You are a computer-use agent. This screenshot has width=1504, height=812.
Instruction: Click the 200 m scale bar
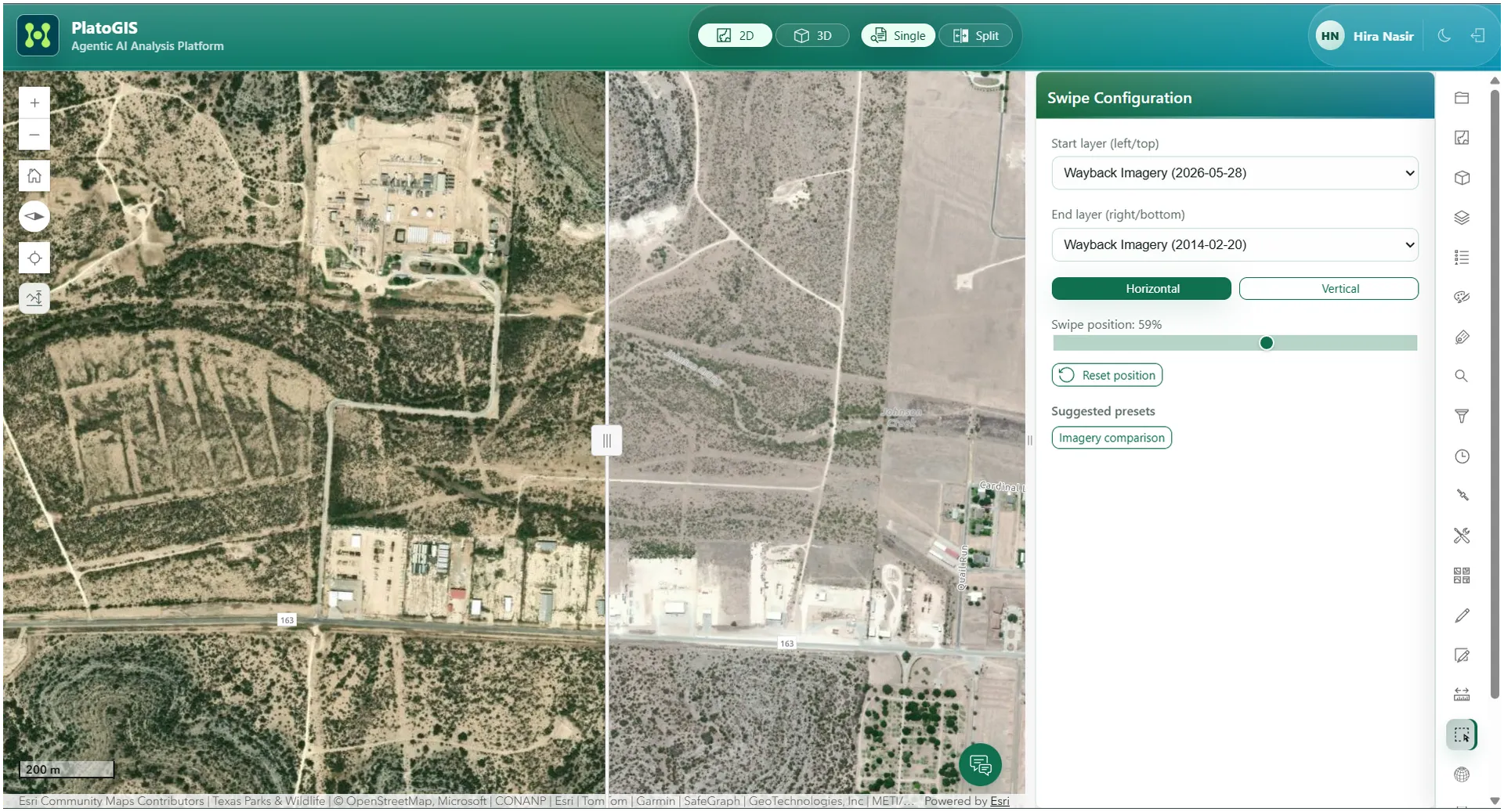pyautogui.click(x=67, y=769)
